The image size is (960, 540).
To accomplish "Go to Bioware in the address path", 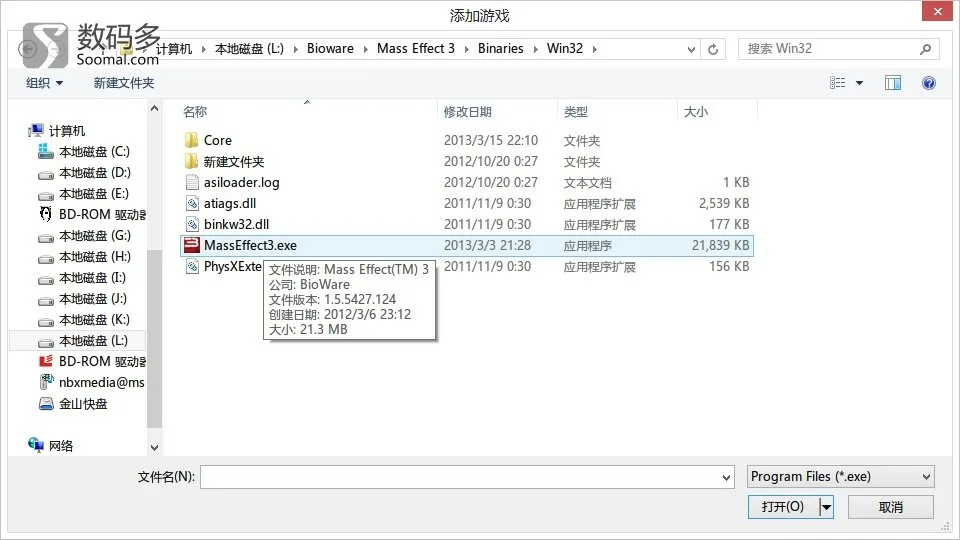I will 330,48.
